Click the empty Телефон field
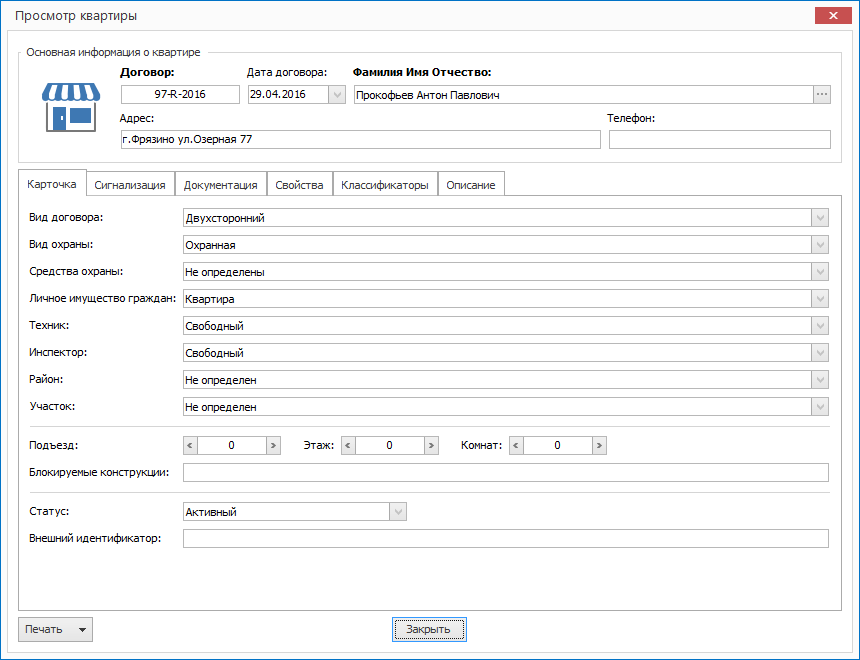 point(720,139)
